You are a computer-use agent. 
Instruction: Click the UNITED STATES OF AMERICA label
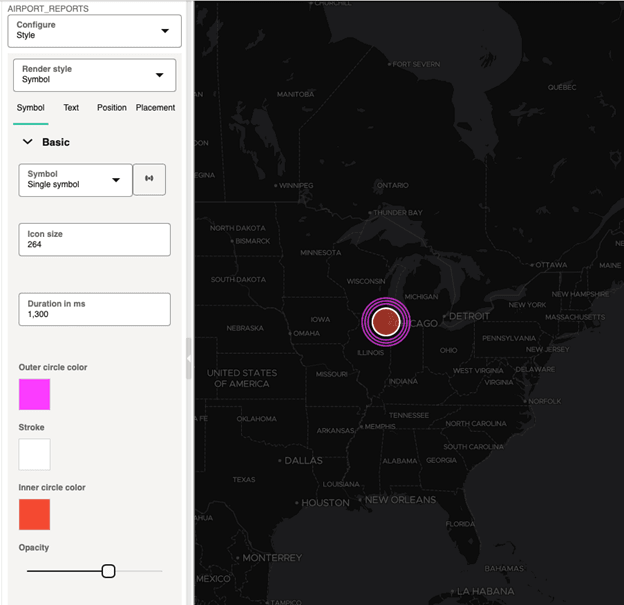tap(242, 378)
